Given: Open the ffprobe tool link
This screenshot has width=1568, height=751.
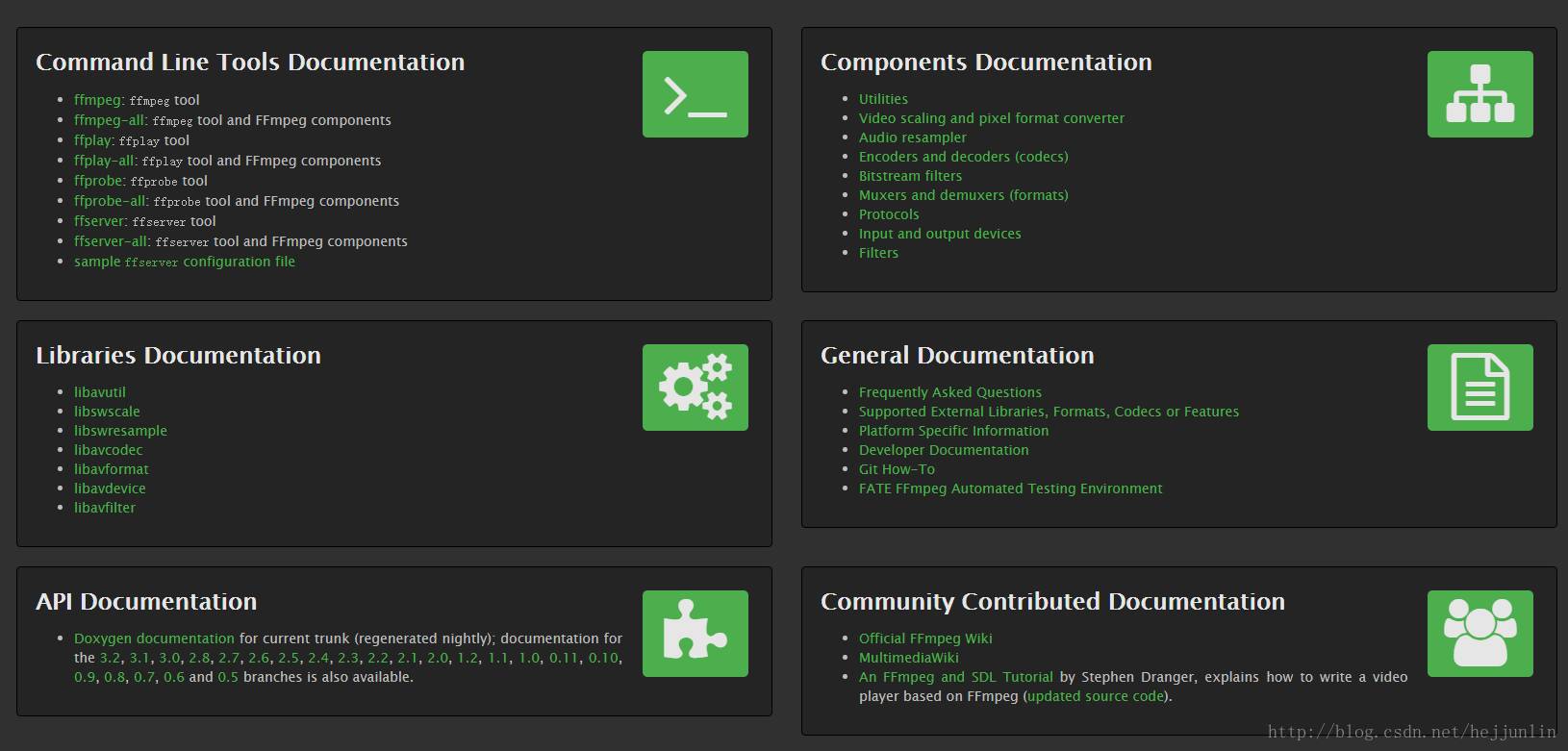Looking at the screenshot, I should (x=98, y=181).
